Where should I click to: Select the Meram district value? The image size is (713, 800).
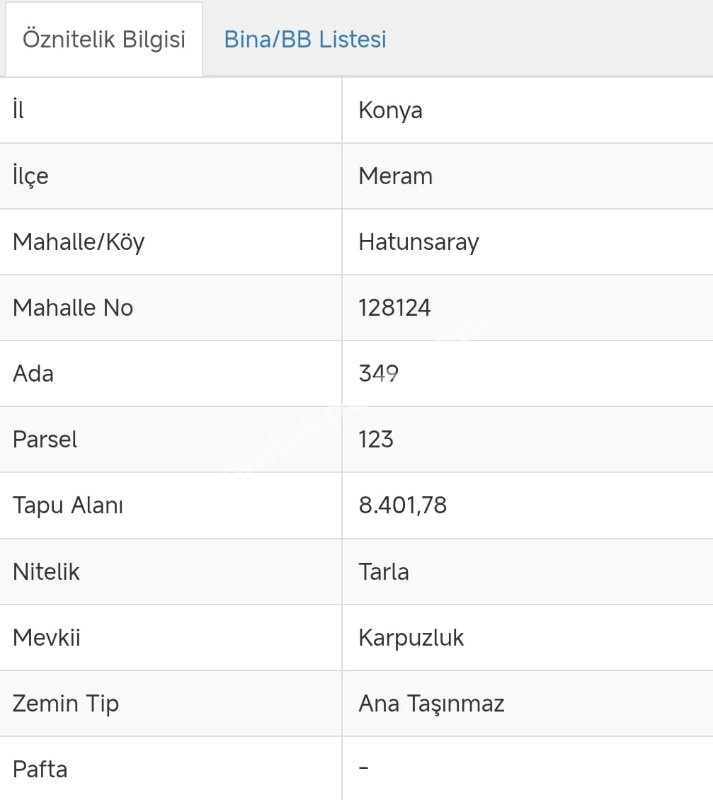(x=395, y=176)
